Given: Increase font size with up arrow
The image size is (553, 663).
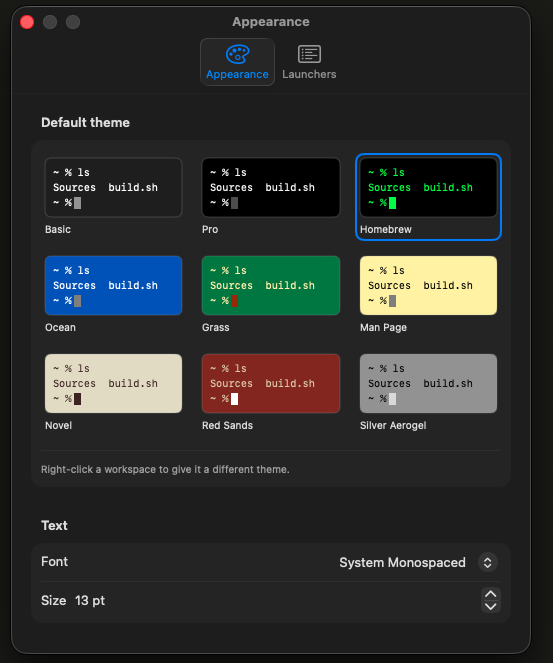Looking at the screenshot, I should pos(490,594).
